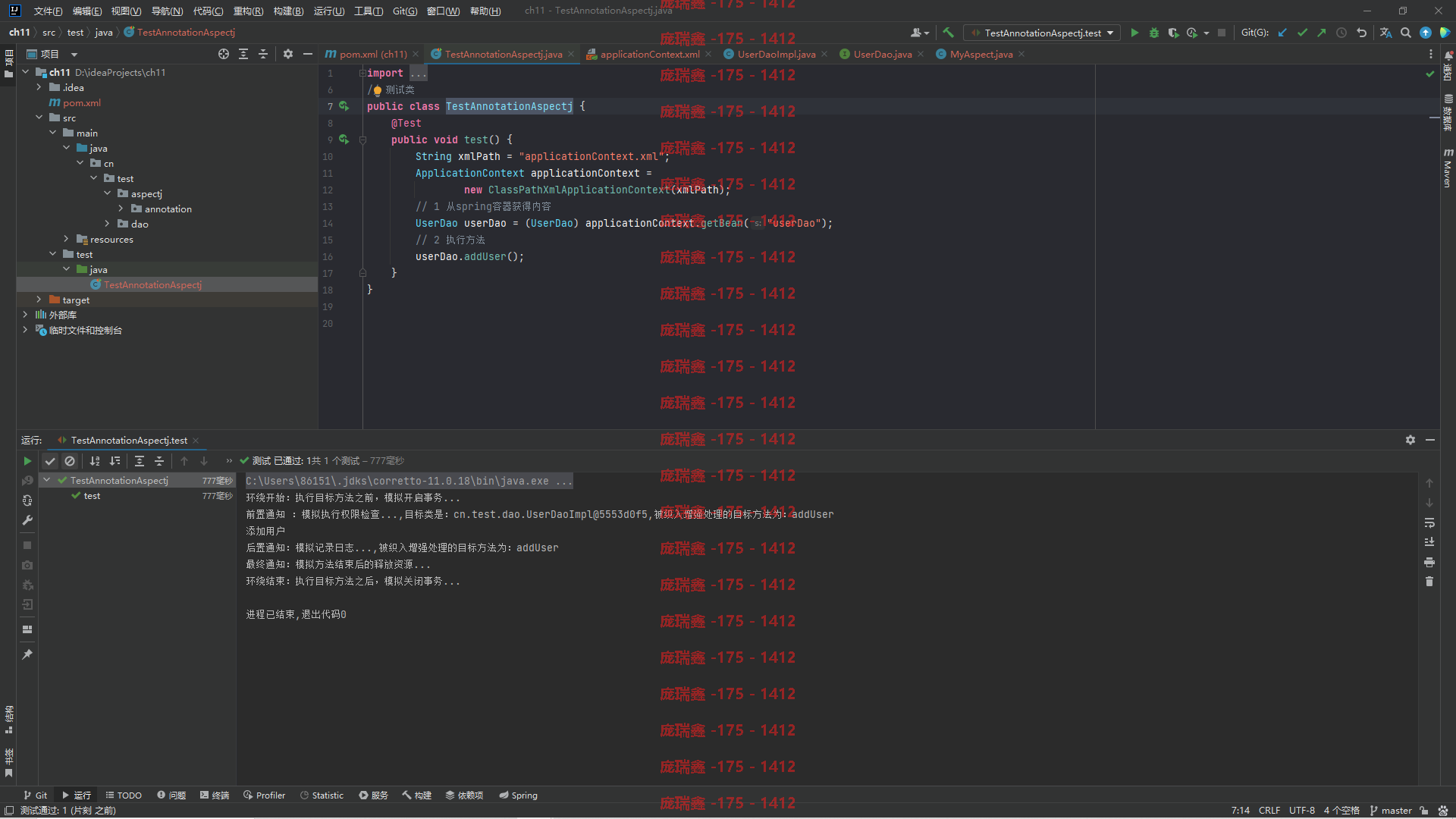Open the 重构(R) menu

pos(248,11)
